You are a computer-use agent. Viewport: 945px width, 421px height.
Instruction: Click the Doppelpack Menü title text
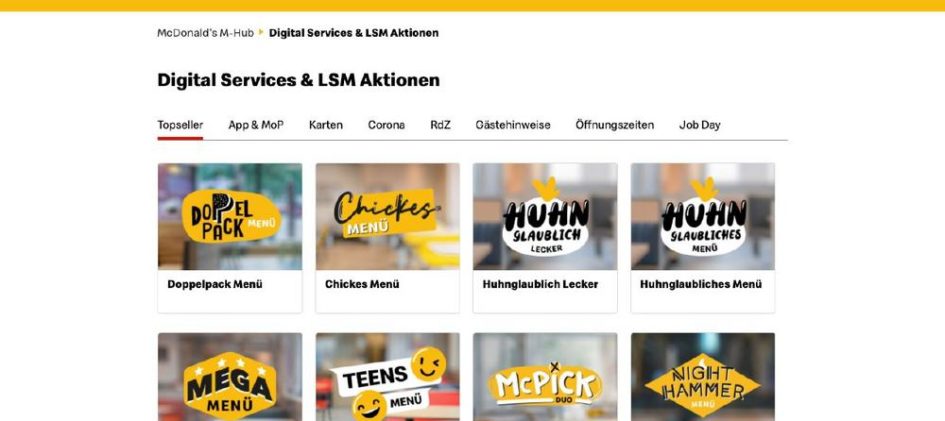215,284
